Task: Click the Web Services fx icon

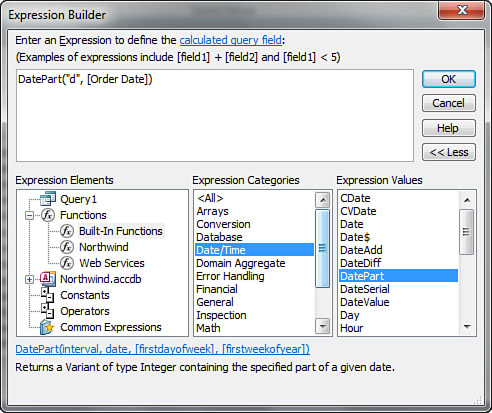Action: click(x=67, y=263)
